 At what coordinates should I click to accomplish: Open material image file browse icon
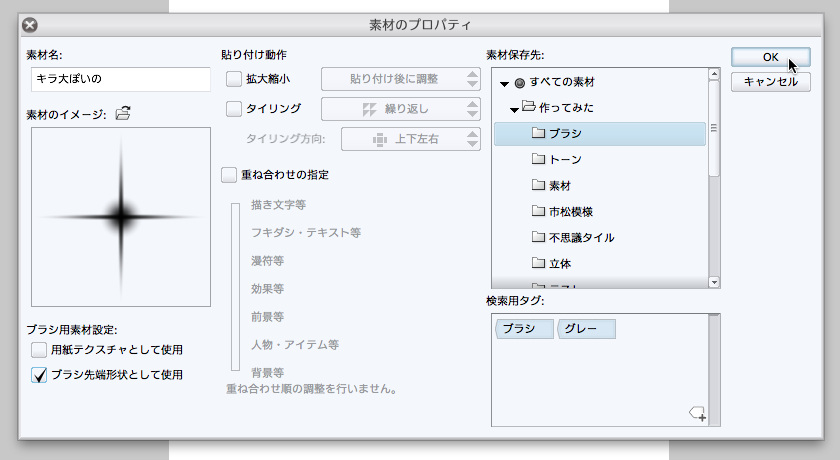(x=123, y=113)
